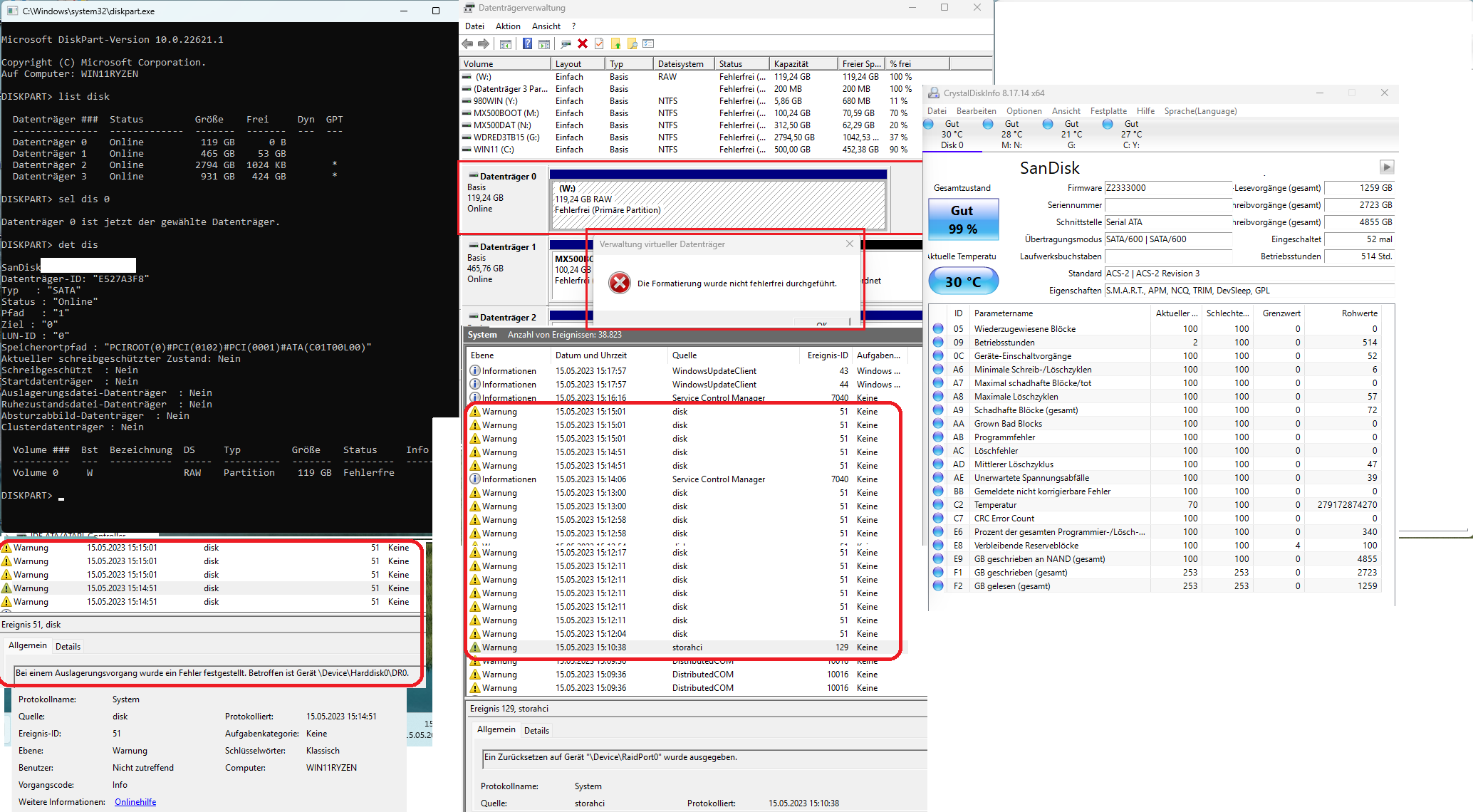Select the G: drive 21 °C status button

(1071, 134)
